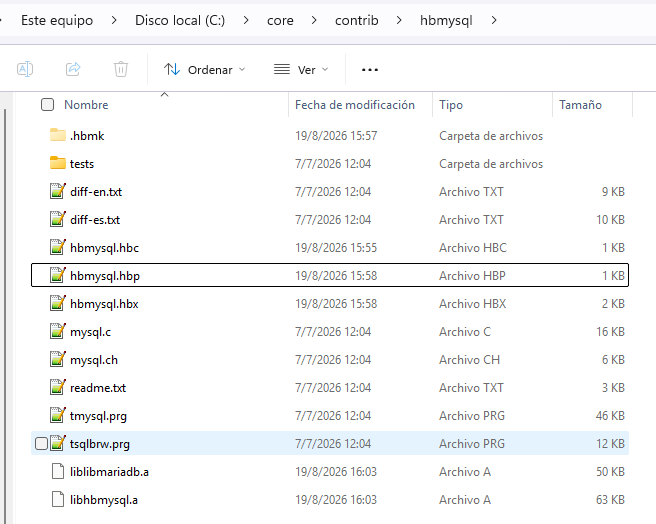
Task: Select file name tsqlbrw.prg
Action: point(100,444)
